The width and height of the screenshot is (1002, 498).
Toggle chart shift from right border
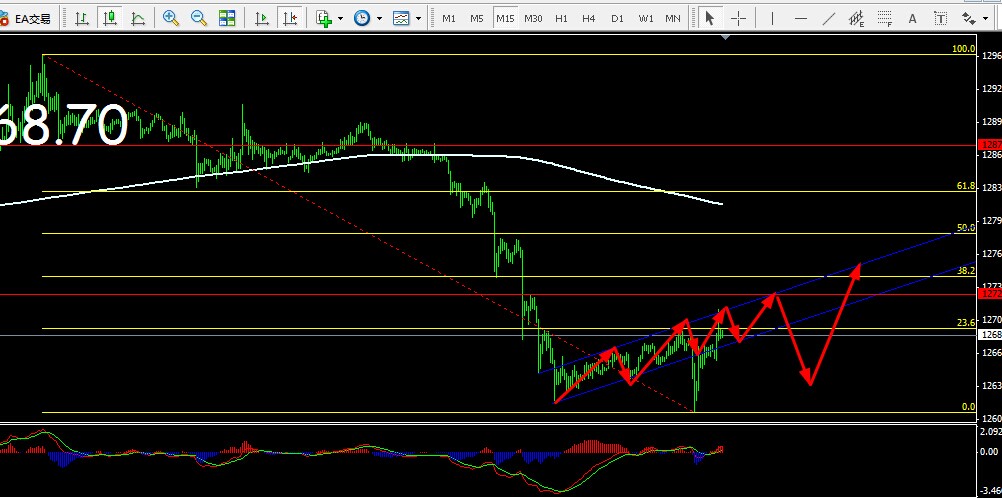[290, 19]
